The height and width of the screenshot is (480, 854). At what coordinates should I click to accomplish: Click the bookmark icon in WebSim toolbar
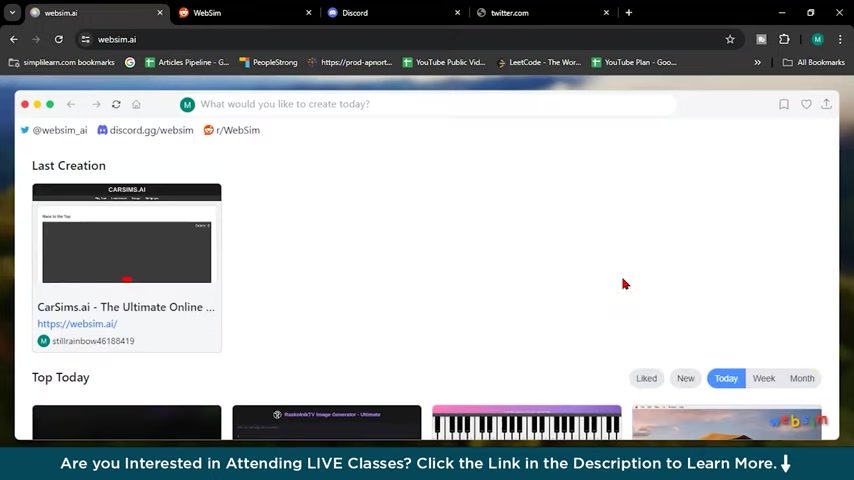[x=784, y=104]
